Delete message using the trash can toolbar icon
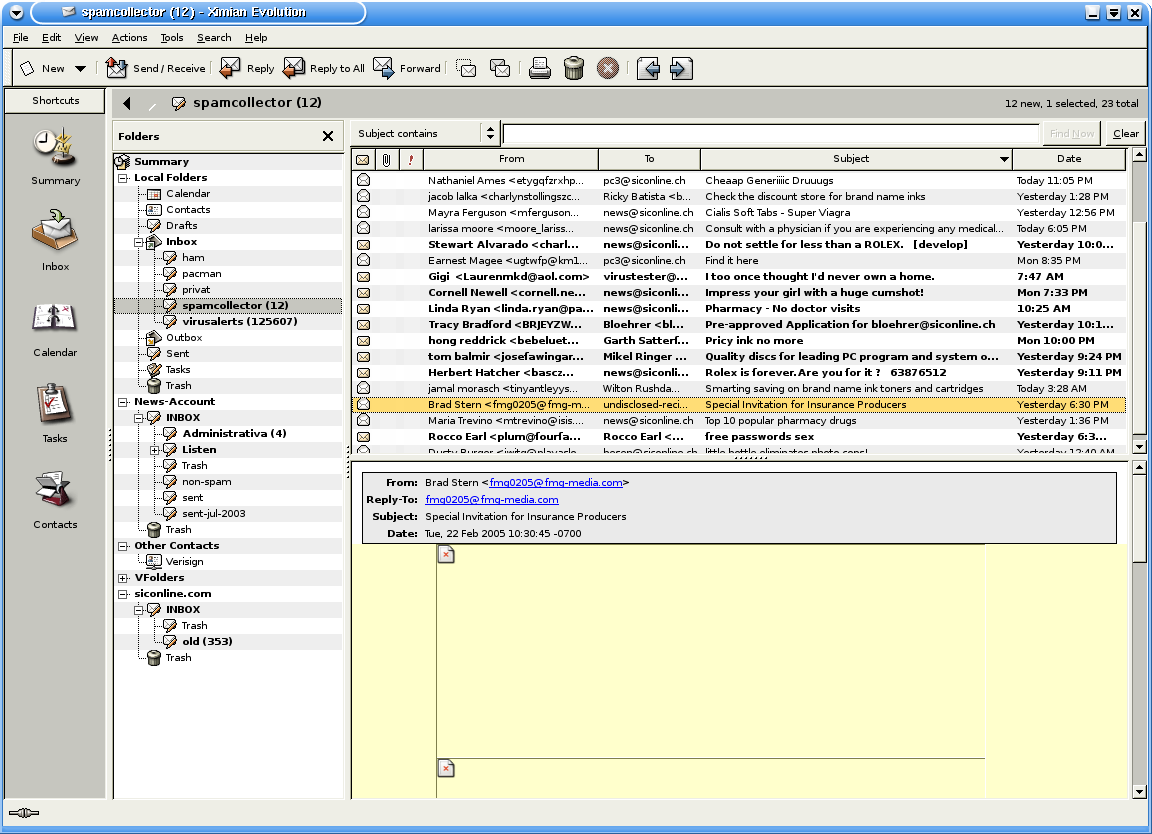The image size is (1152, 834). (x=573, y=68)
